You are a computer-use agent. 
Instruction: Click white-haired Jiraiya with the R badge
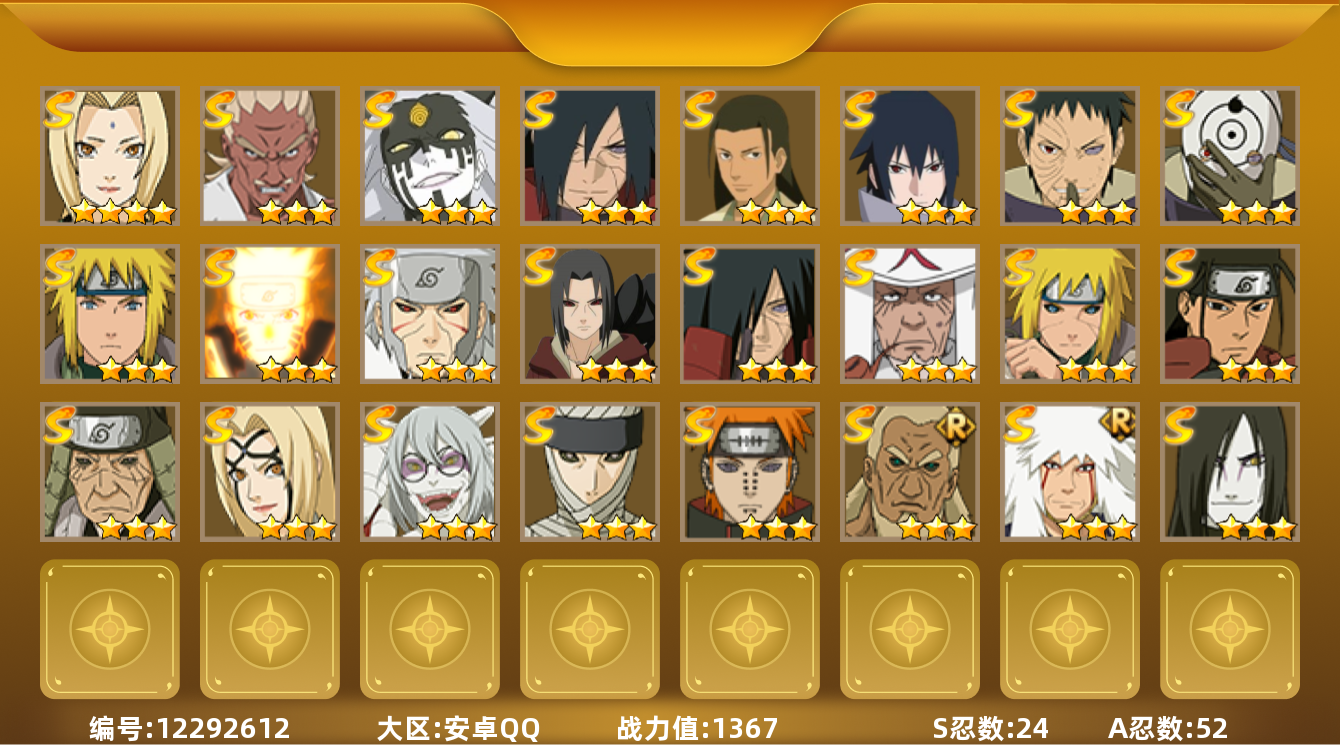1069,471
